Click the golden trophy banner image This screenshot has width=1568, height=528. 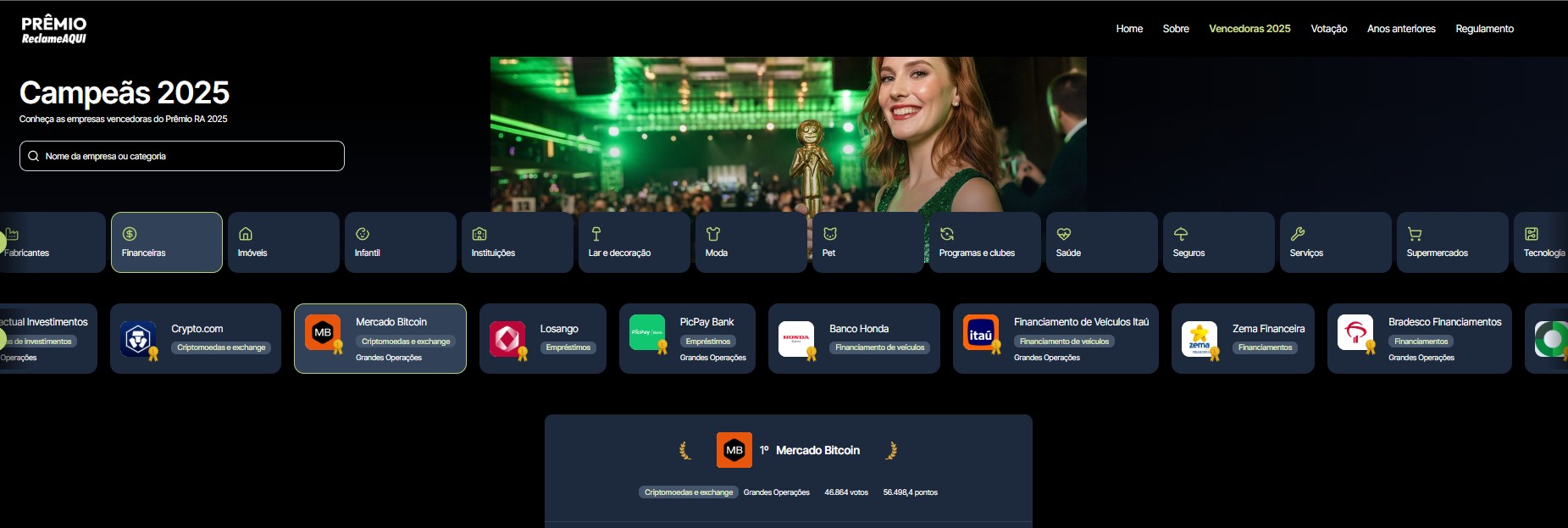788,134
